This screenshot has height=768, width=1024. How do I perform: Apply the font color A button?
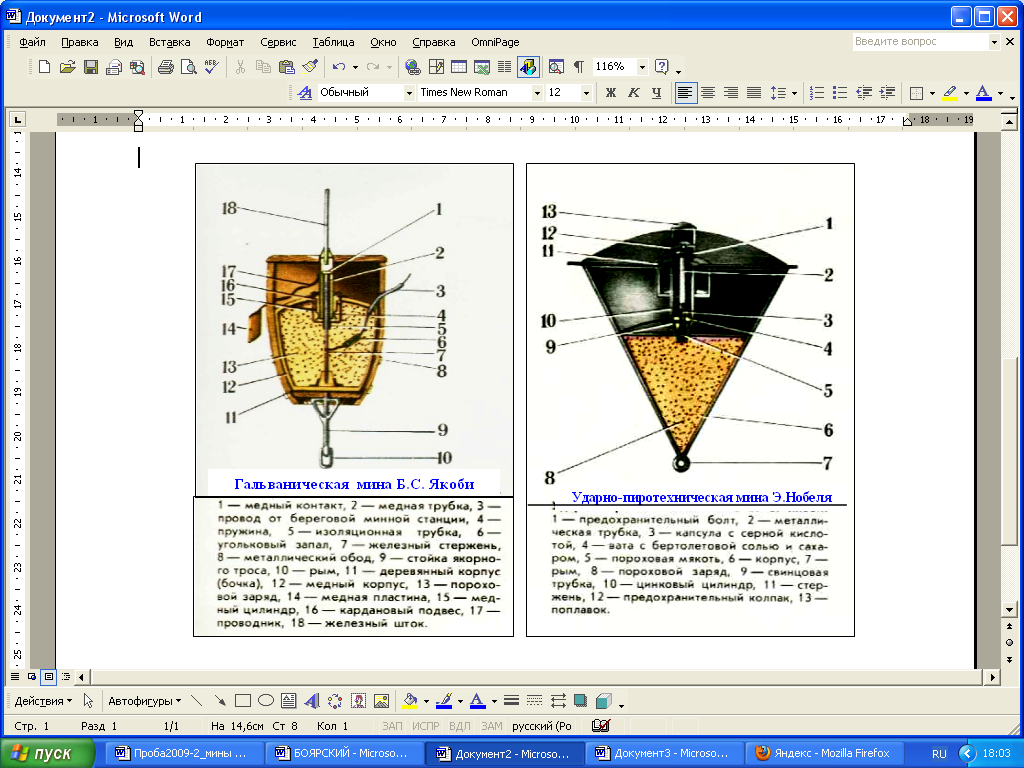coord(984,93)
